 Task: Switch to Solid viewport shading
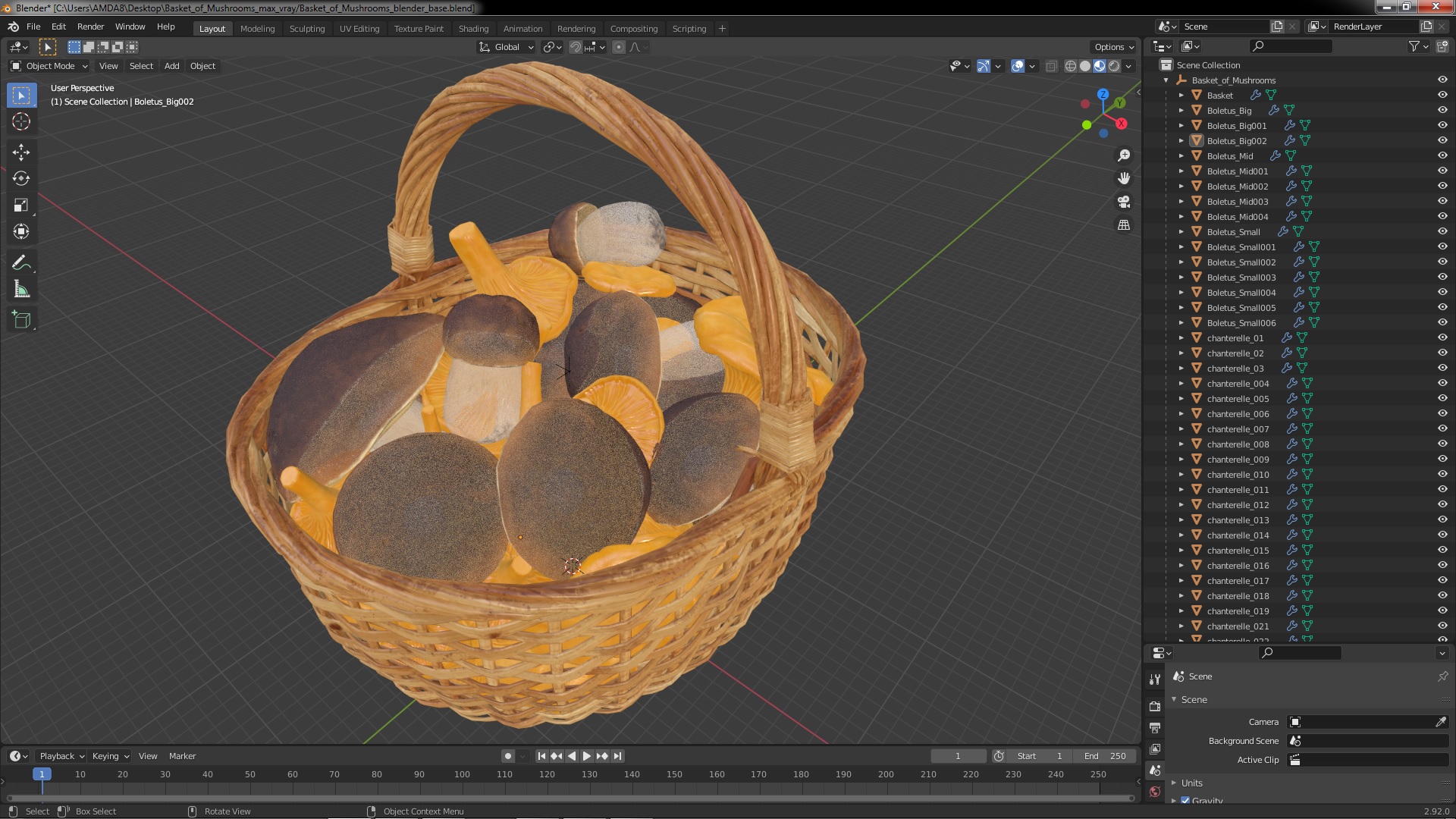pos(1085,66)
